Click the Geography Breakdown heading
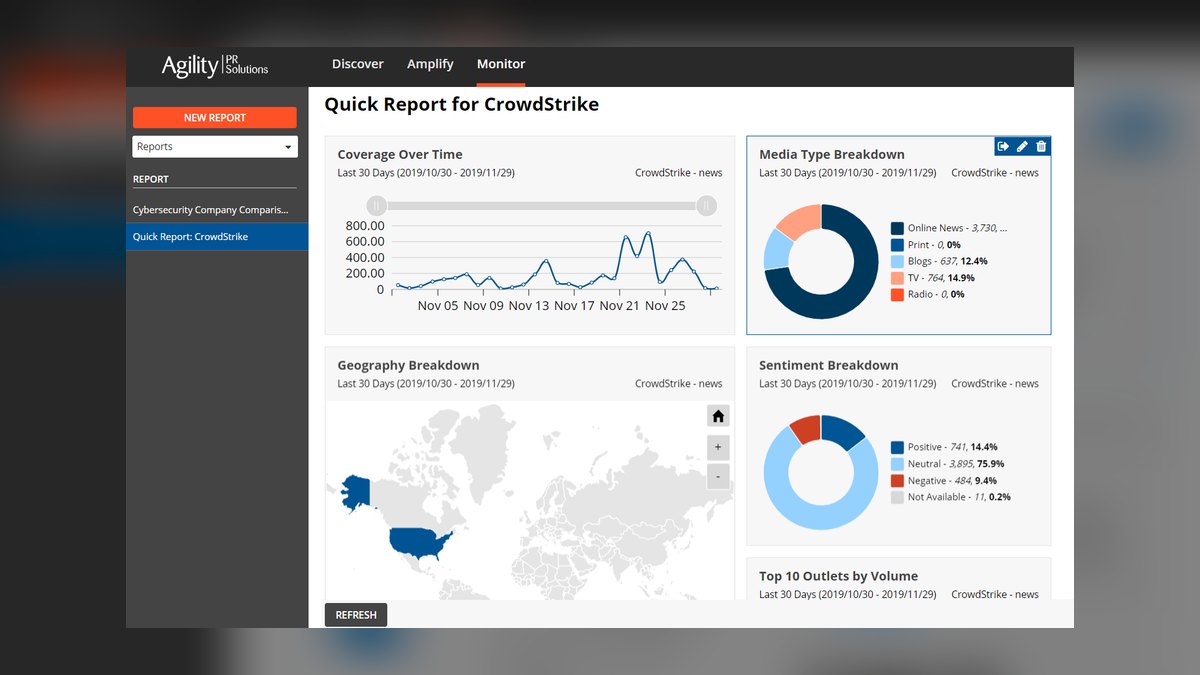 408,365
